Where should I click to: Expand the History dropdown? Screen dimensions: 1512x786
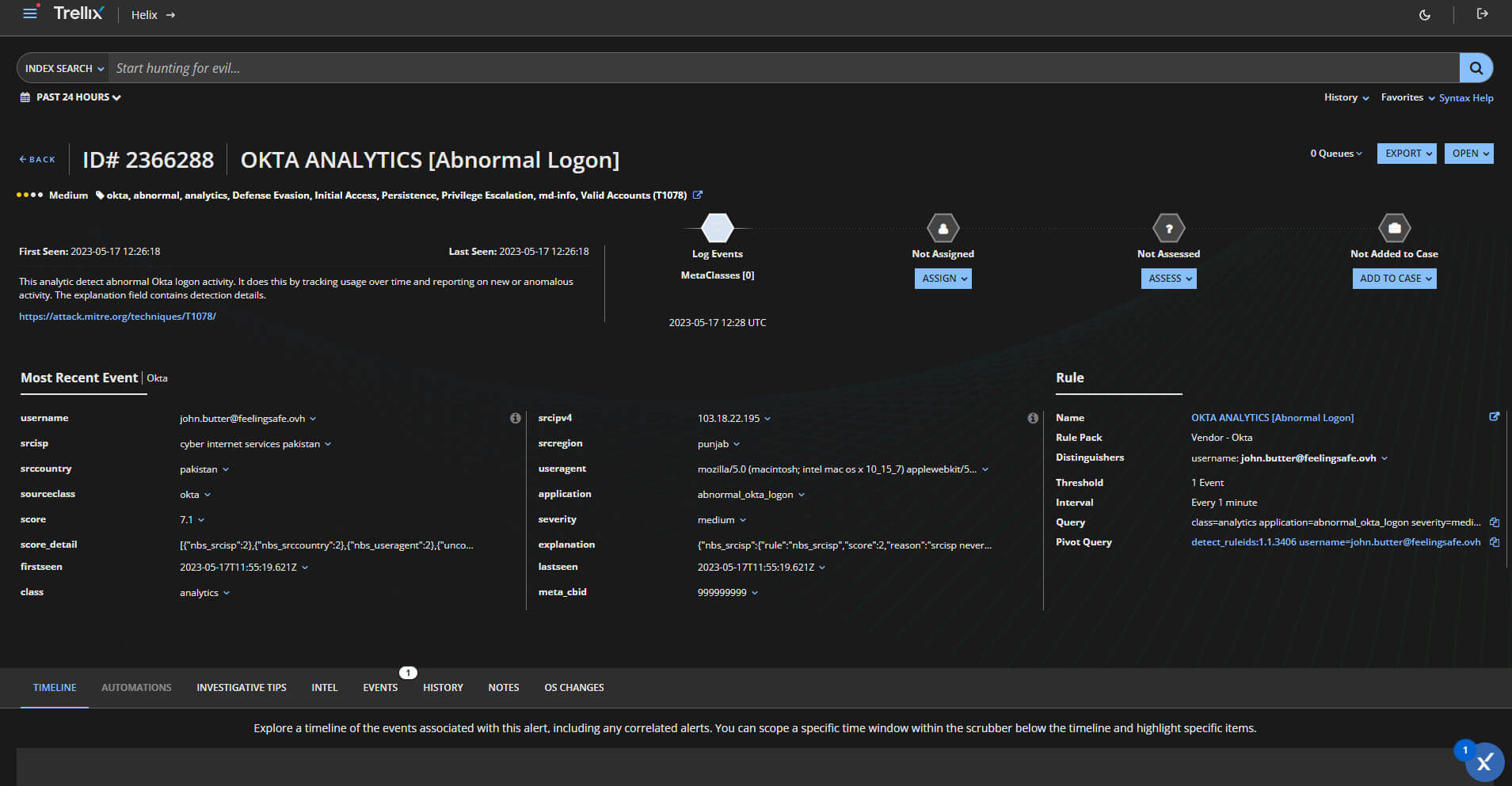[x=1346, y=97]
